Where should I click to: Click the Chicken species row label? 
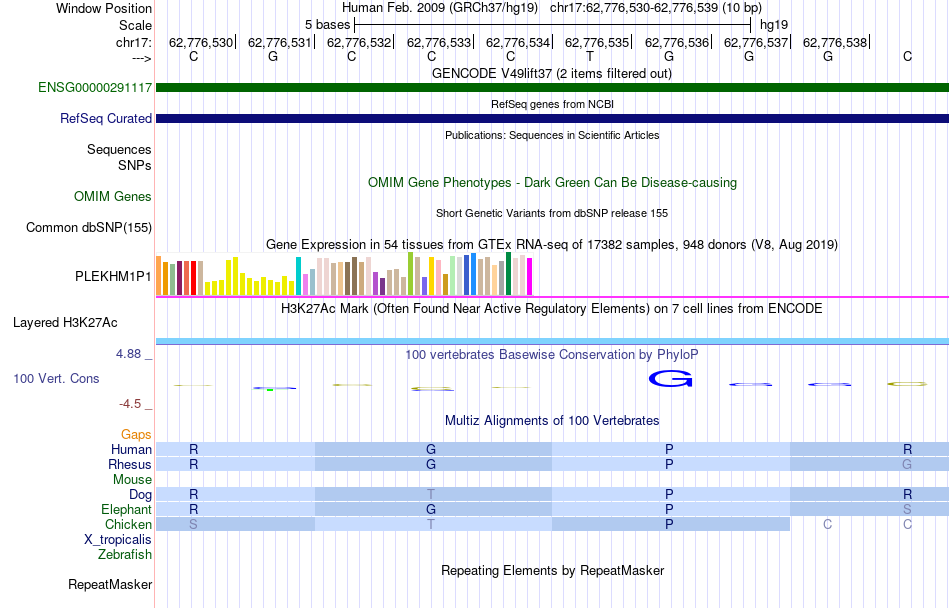[x=128, y=524]
